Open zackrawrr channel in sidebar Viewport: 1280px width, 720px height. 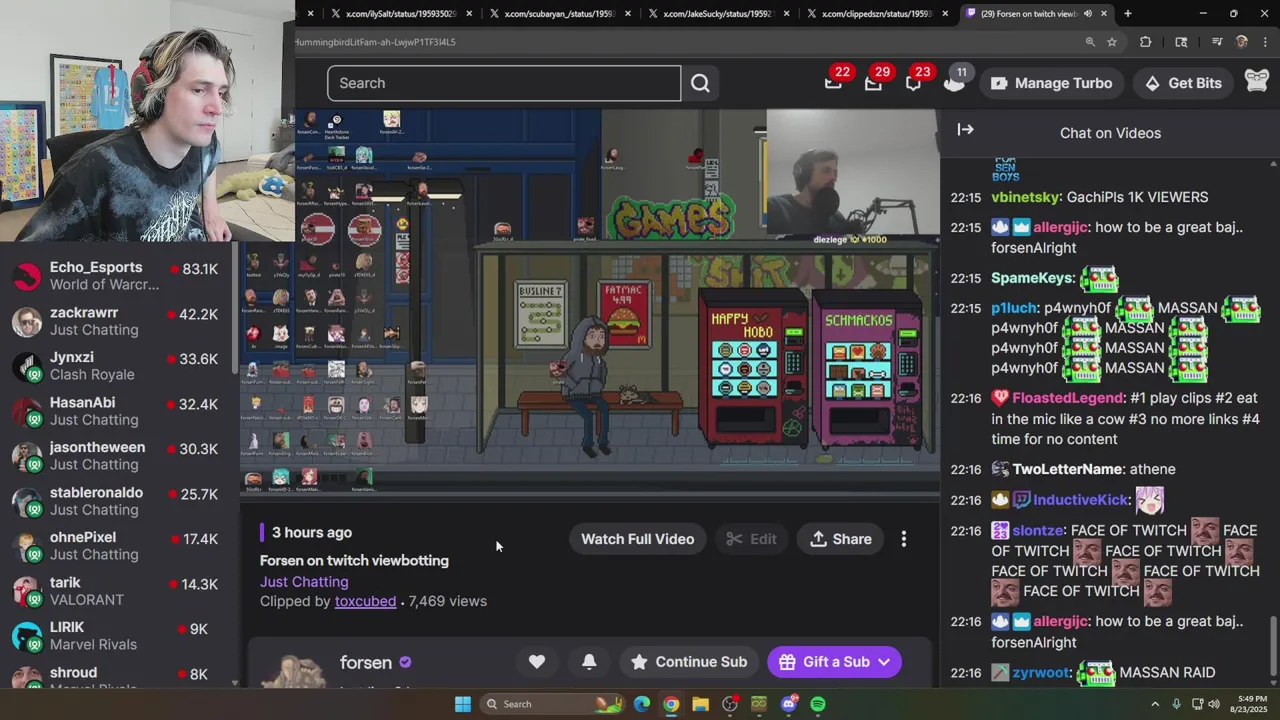point(118,321)
